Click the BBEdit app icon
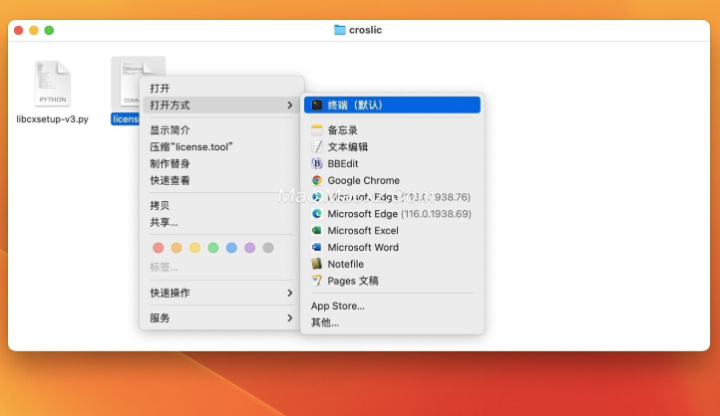The width and height of the screenshot is (720, 416). (x=317, y=163)
